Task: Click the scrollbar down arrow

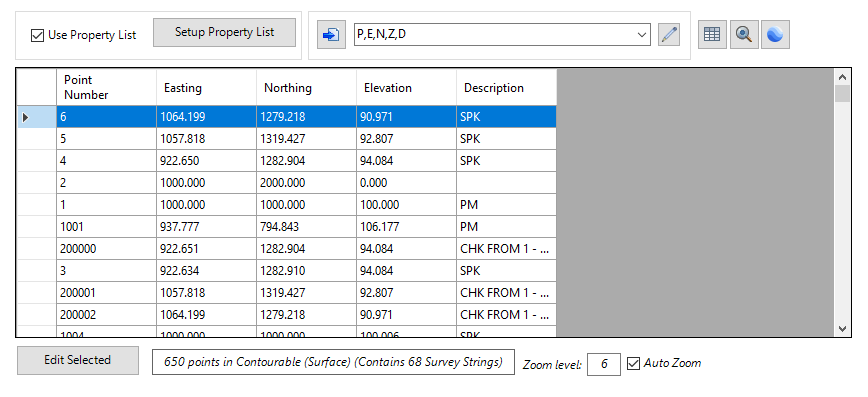Action: coord(842,329)
